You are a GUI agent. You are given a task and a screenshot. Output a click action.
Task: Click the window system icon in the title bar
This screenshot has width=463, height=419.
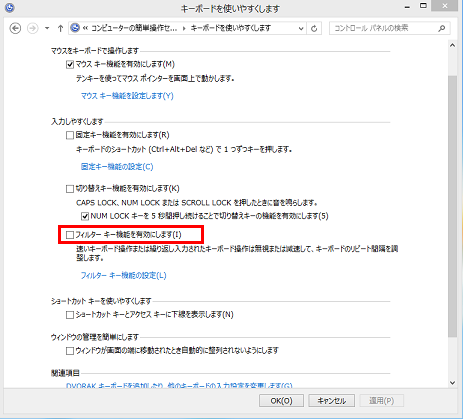coord(10,7)
